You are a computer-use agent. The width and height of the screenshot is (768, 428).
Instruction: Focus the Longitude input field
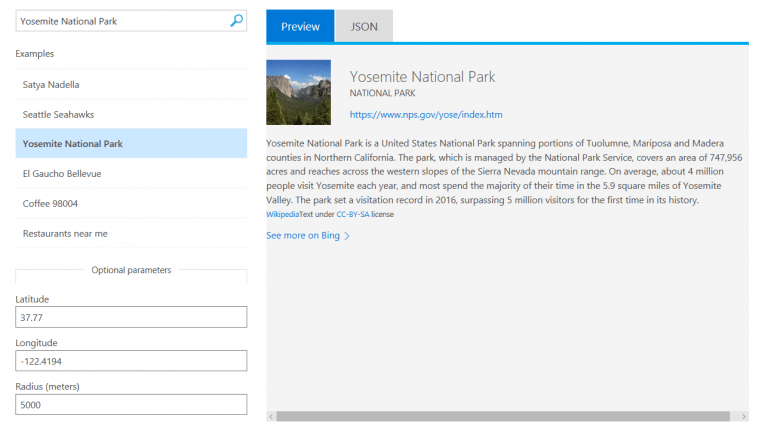click(x=131, y=361)
